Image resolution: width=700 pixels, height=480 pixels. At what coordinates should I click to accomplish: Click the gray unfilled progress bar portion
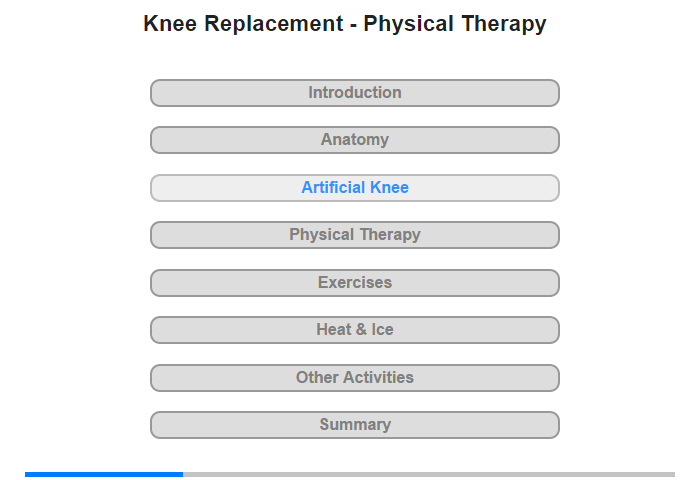428,474
